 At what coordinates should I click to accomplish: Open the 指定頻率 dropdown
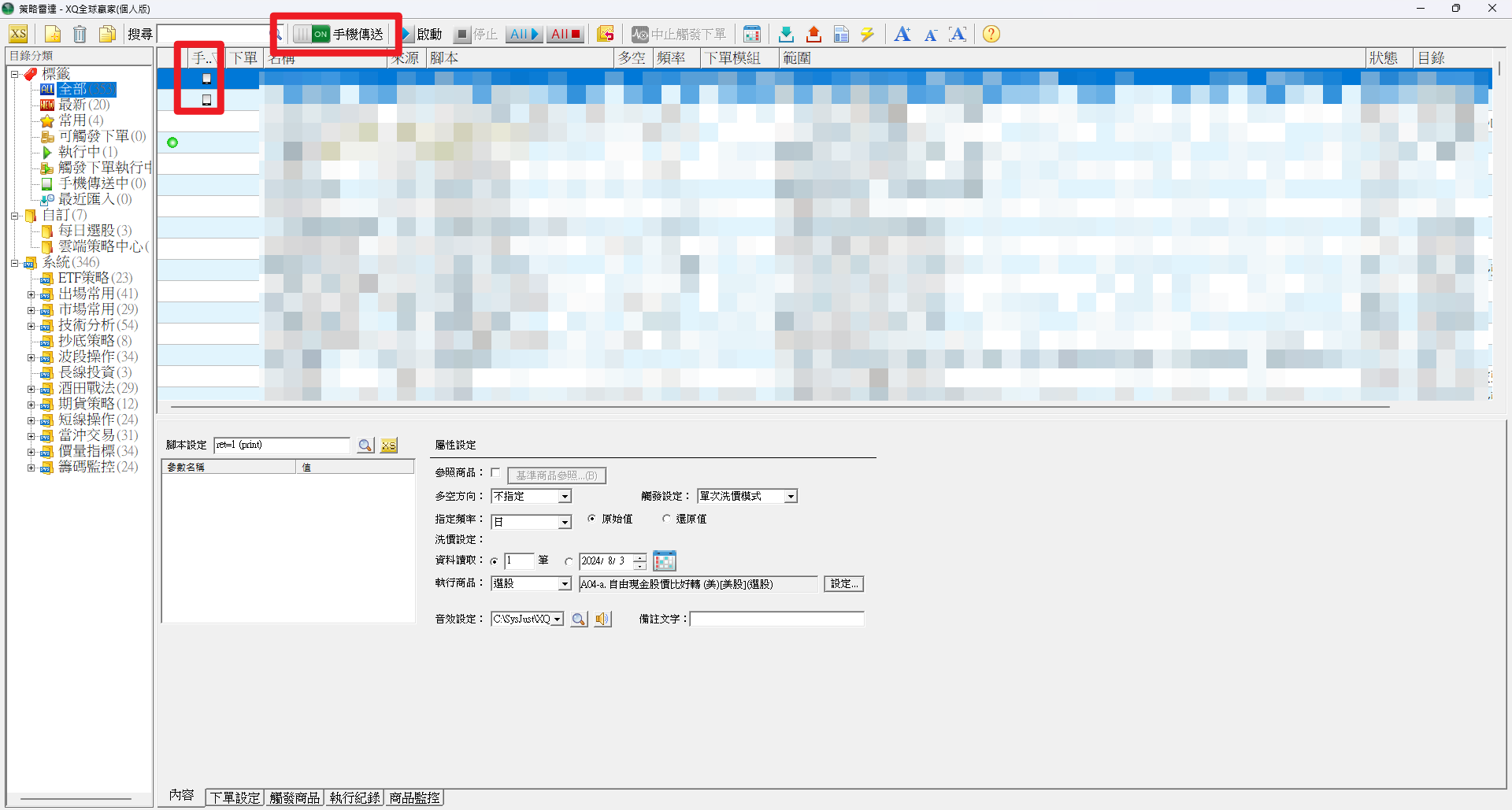[x=565, y=522]
